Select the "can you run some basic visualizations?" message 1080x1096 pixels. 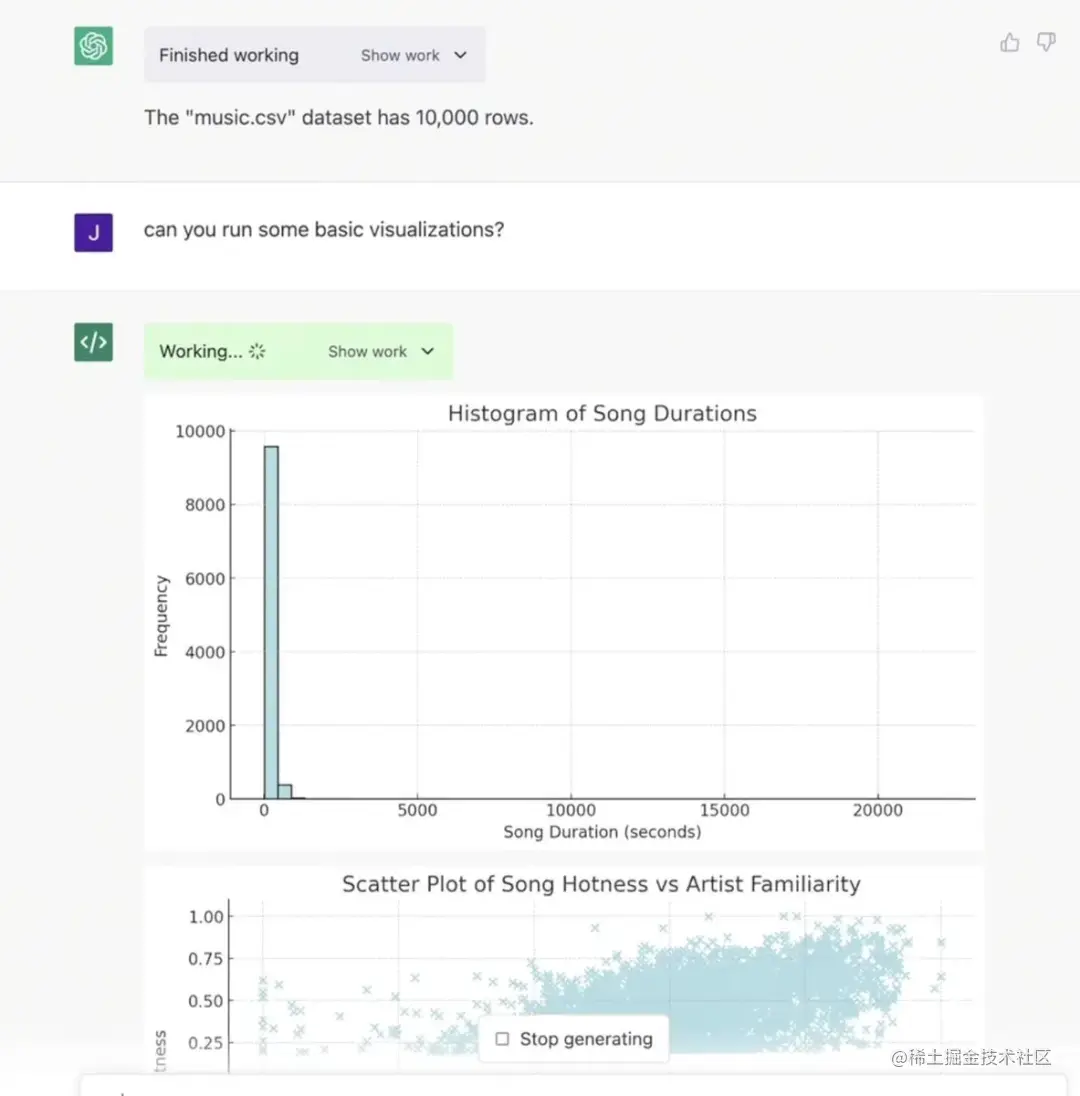(x=323, y=230)
